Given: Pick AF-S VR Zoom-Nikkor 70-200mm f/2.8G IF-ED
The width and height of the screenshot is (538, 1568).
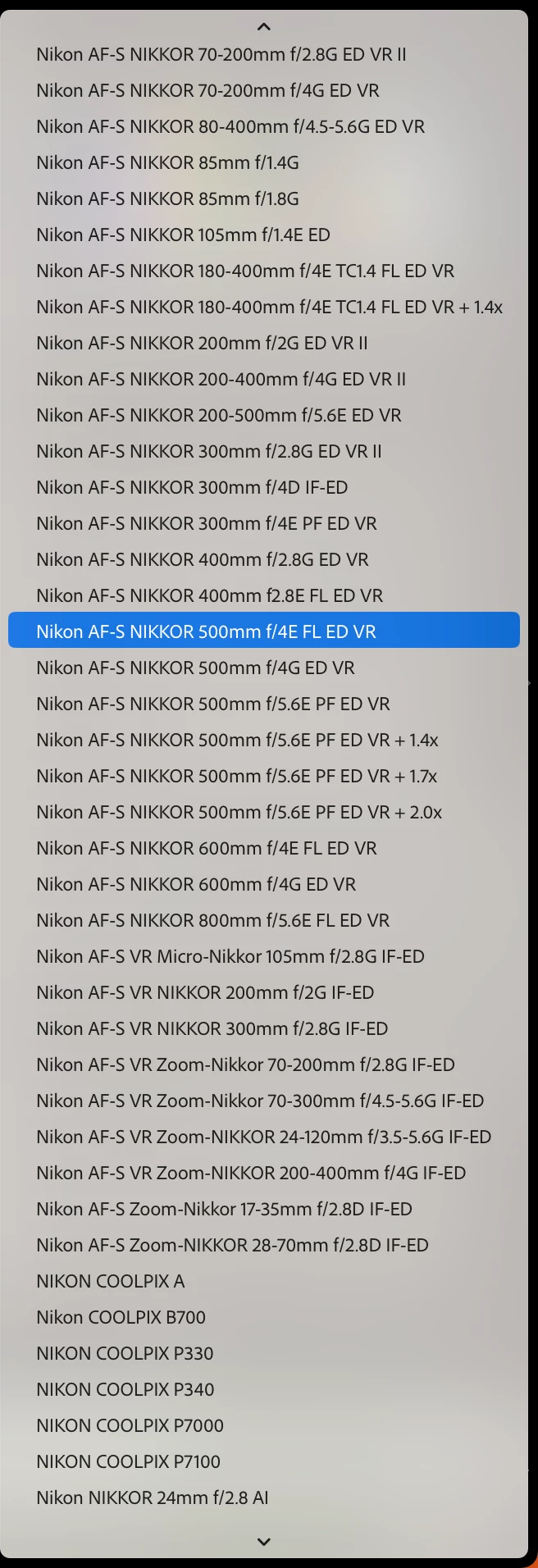Looking at the screenshot, I should tap(264, 1064).
